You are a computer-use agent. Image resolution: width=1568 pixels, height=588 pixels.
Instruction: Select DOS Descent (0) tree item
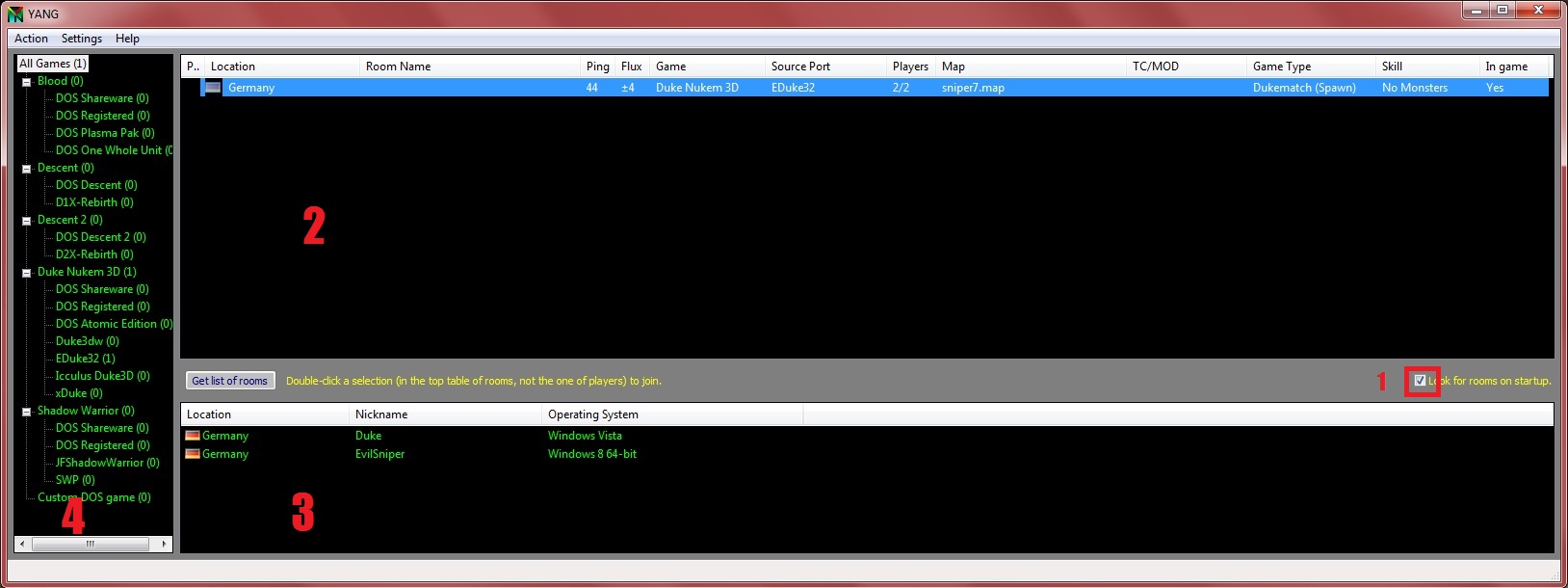[x=96, y=185]
